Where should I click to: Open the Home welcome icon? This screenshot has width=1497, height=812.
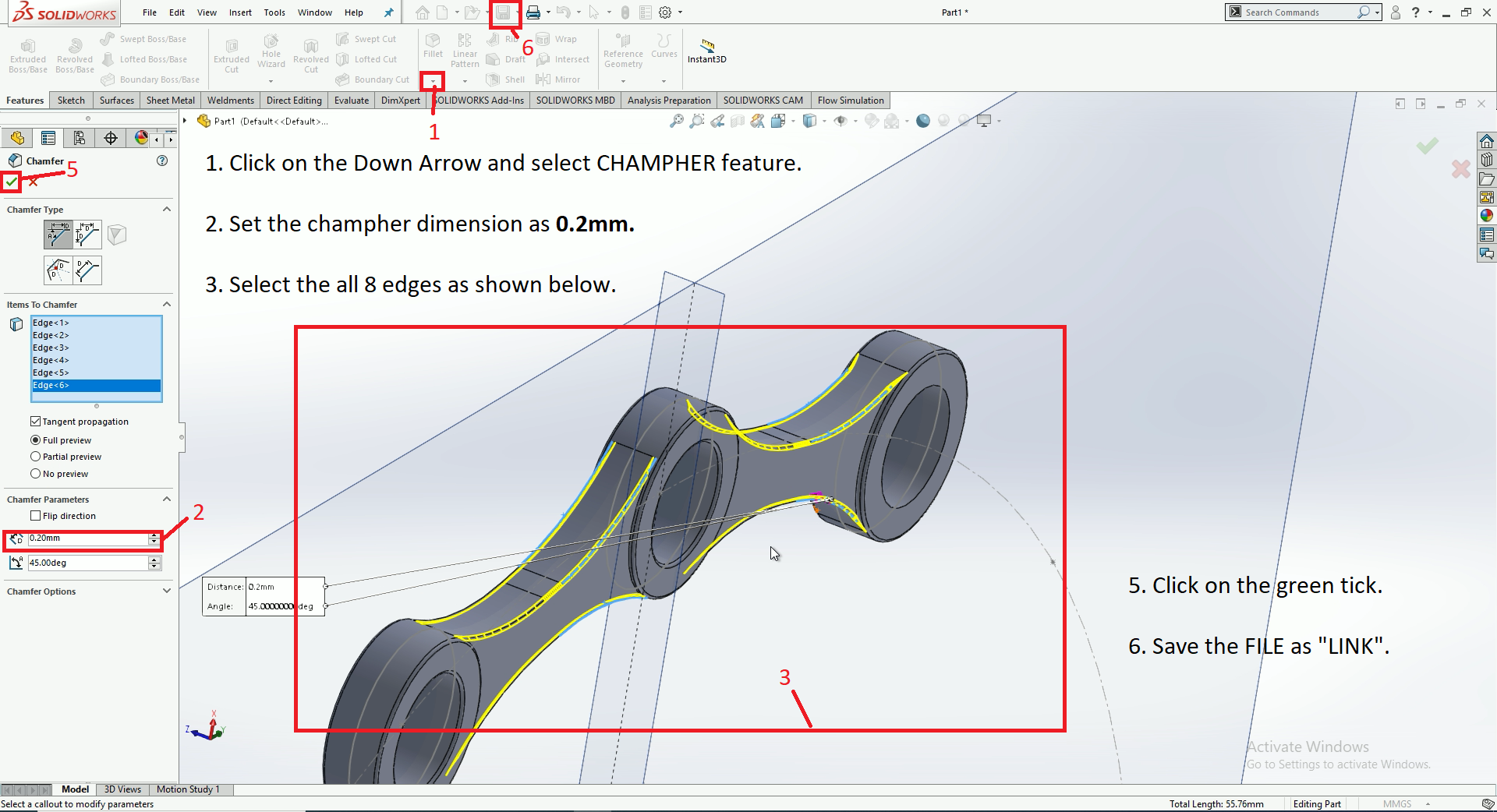click(422, 12)
